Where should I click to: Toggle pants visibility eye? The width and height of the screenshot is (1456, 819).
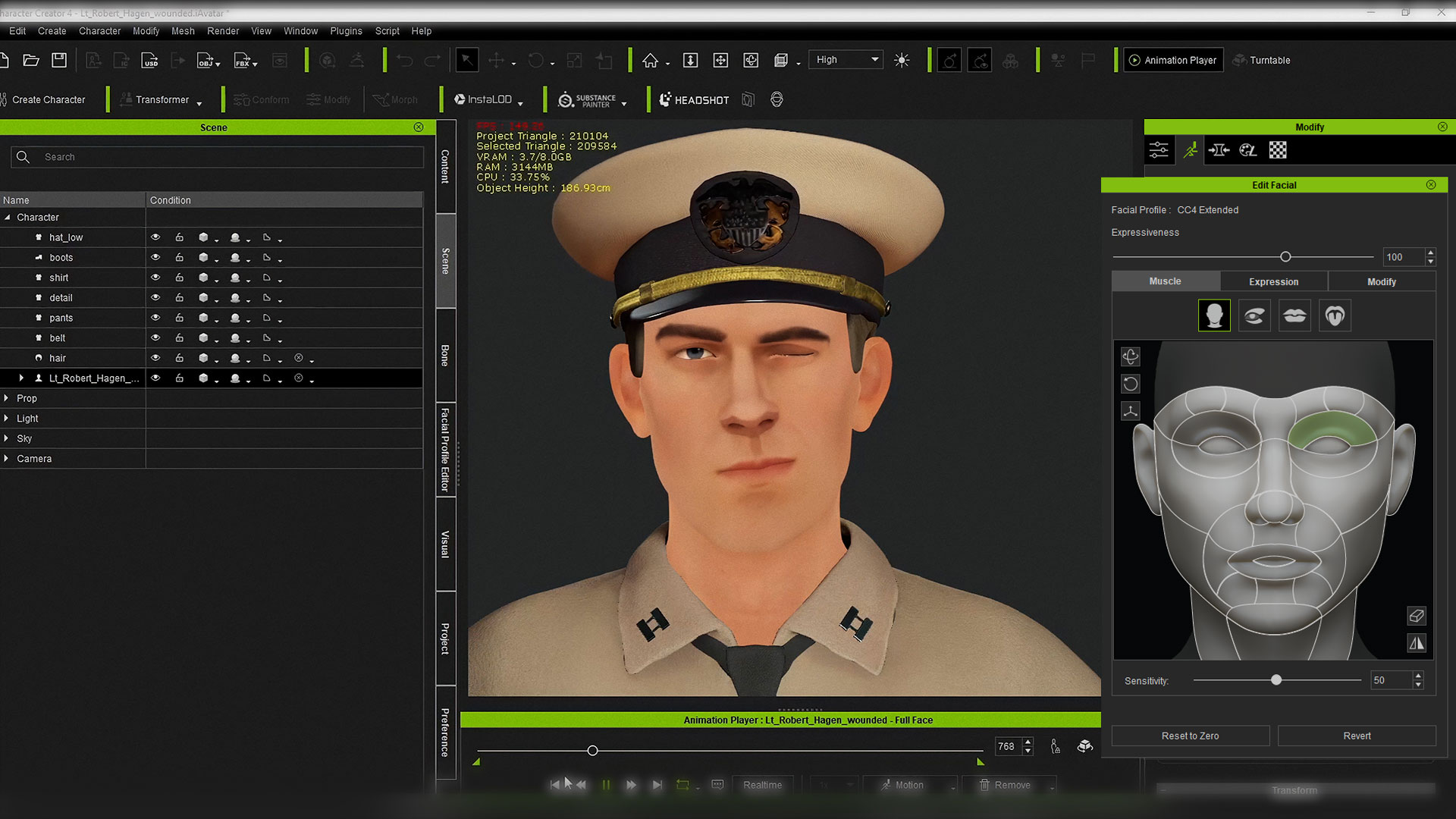tap(155, 318)
